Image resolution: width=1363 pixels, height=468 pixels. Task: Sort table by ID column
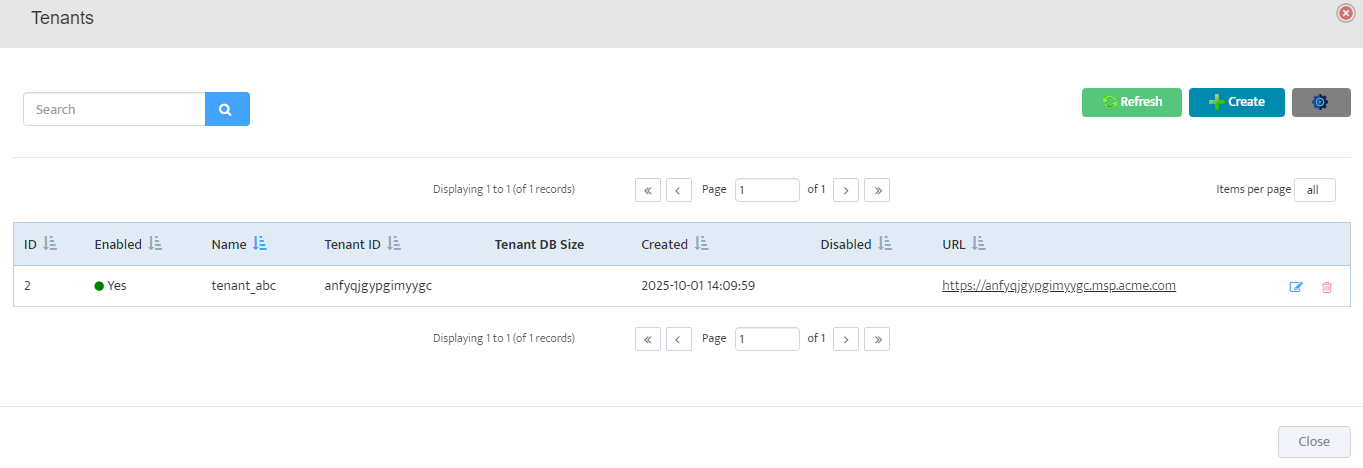(51, 244)
